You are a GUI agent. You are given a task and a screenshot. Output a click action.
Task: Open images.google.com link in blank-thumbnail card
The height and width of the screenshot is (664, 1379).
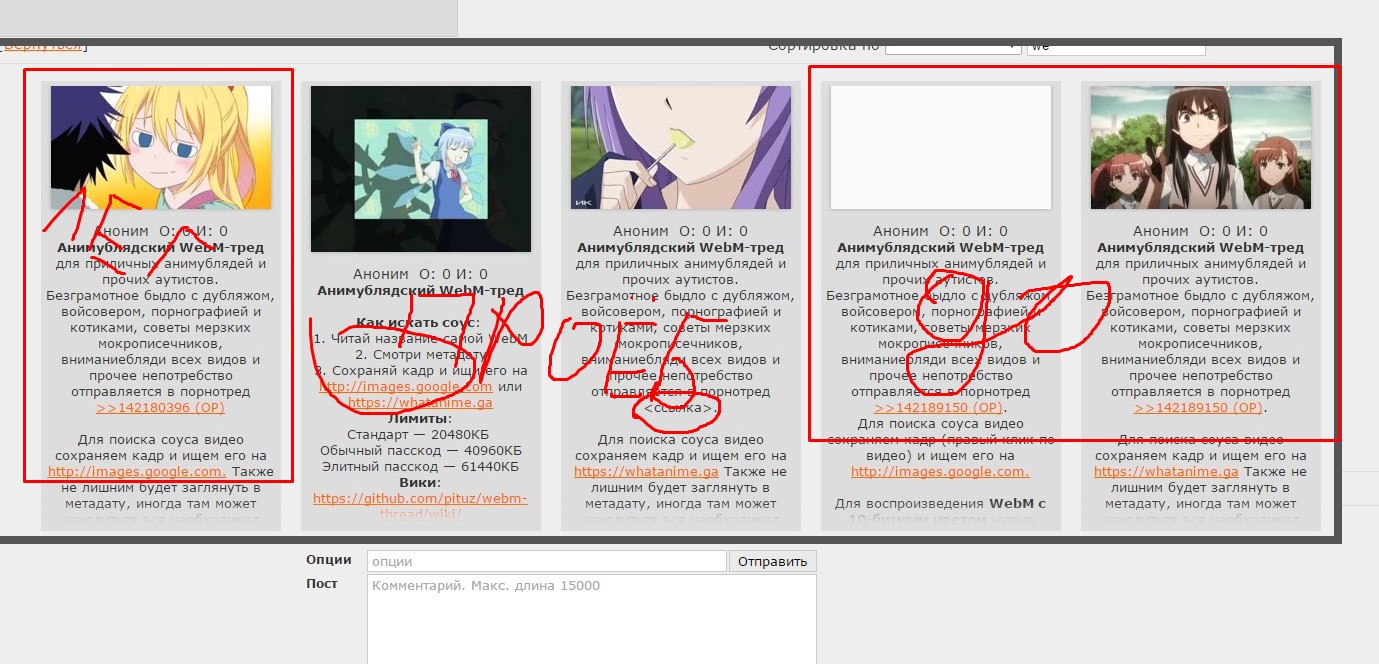(940, 472)
